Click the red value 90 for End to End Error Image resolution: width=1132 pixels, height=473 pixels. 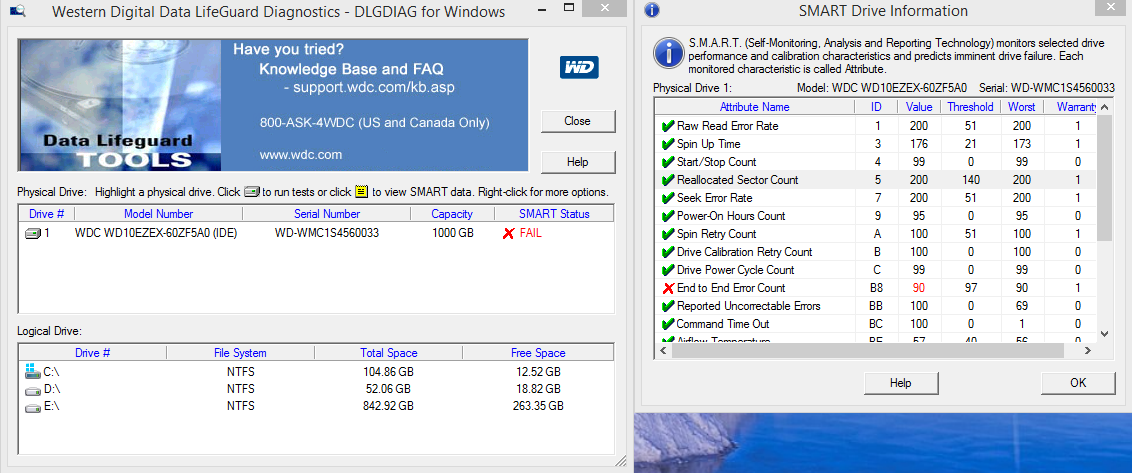918,288
